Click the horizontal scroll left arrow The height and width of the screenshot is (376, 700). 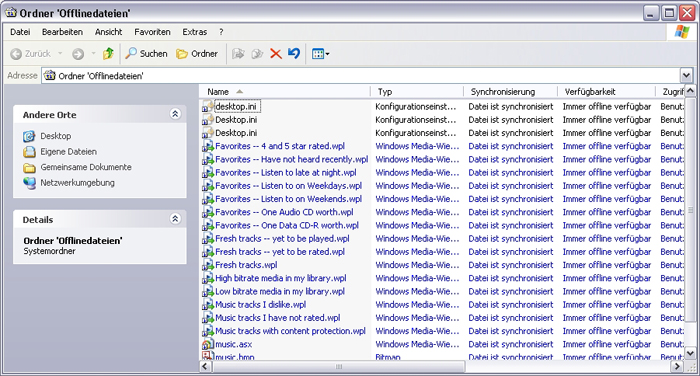point(205,367)
